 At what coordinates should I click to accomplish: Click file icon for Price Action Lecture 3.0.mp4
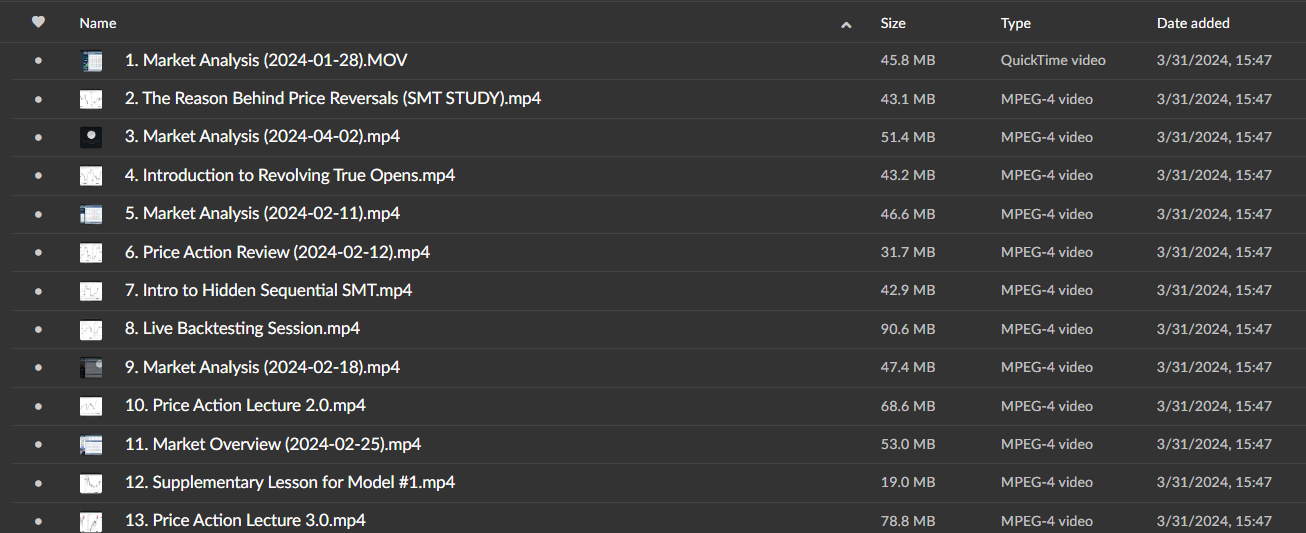click(91, 521)
